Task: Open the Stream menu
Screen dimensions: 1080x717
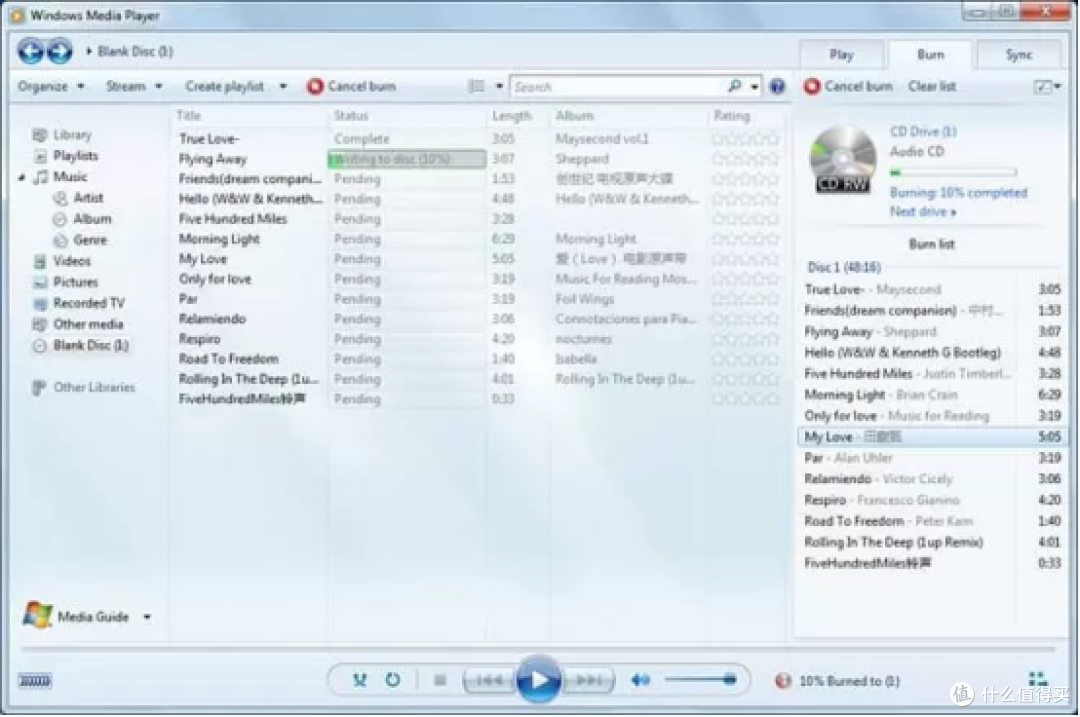Action: click(134, 86)
